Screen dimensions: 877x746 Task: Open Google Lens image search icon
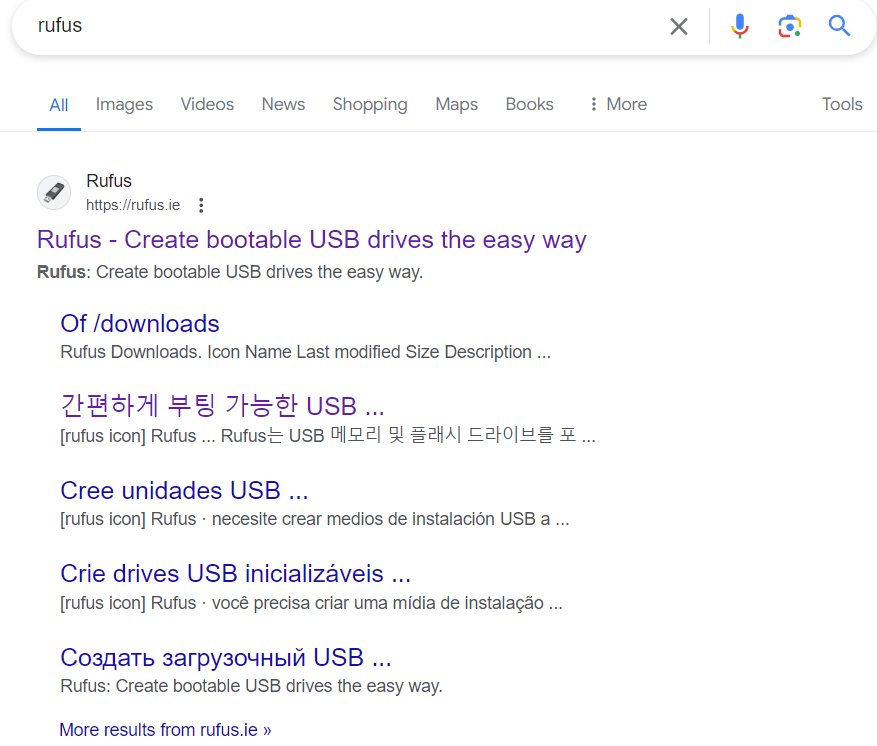click(x=789, y=26)
